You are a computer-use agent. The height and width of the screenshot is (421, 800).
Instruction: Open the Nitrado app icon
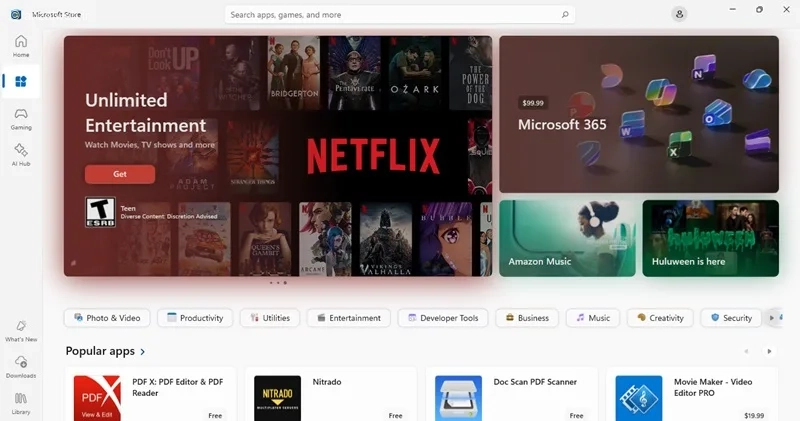(278, 398)
